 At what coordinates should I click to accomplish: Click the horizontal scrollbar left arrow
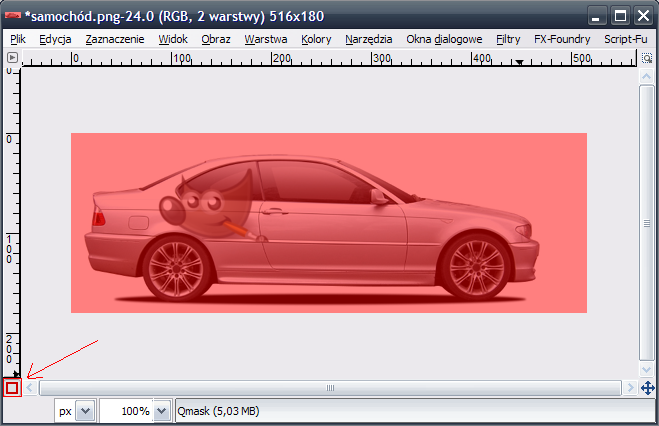[30, 387]
